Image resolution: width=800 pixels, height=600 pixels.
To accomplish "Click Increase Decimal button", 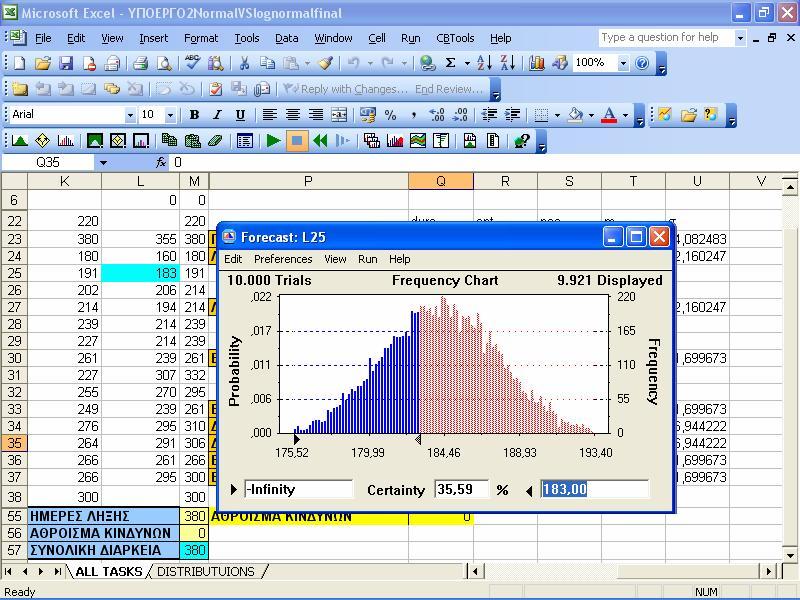I will tap(437, 115).
